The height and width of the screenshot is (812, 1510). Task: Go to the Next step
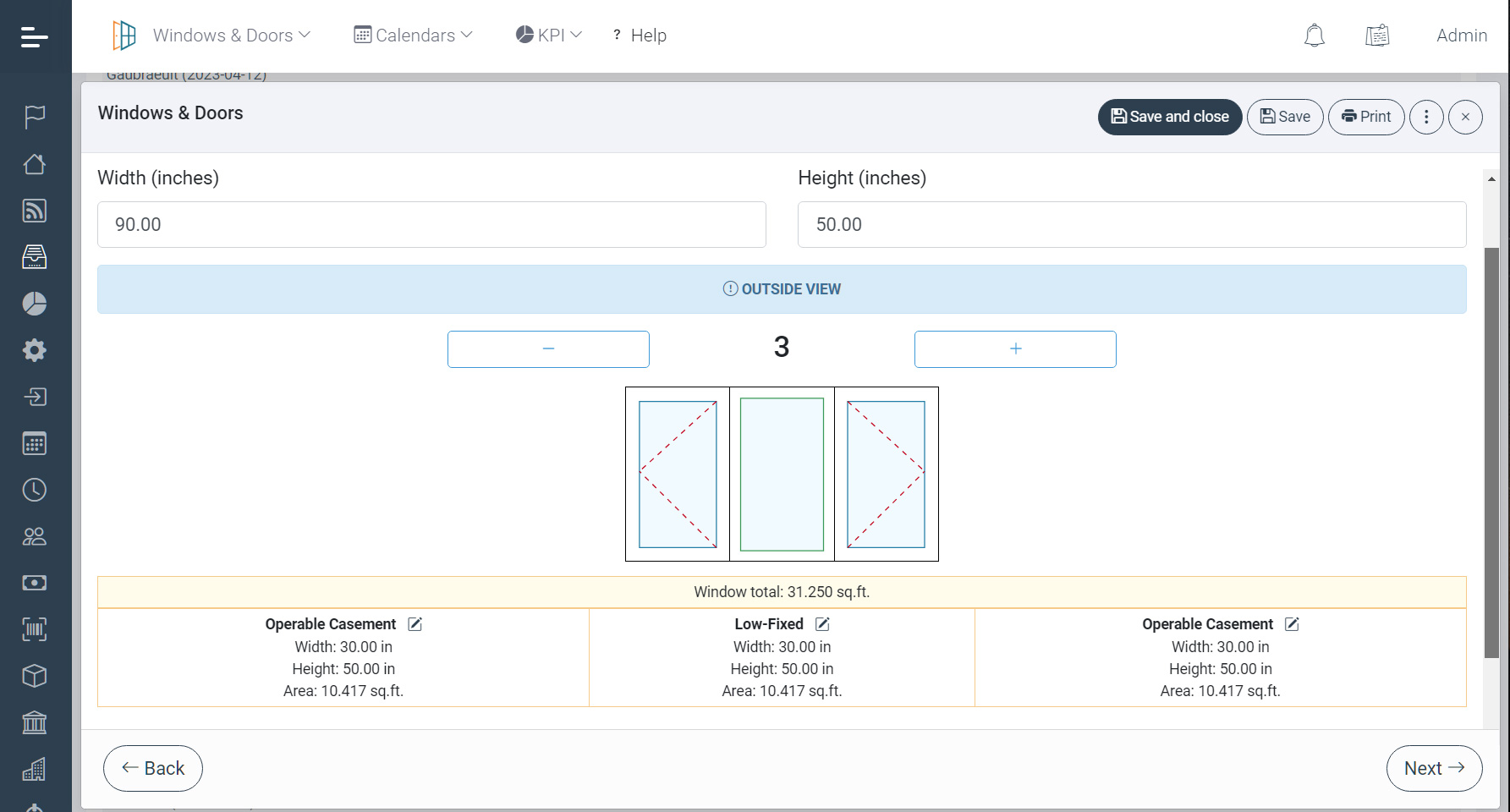coord(1434,768)
